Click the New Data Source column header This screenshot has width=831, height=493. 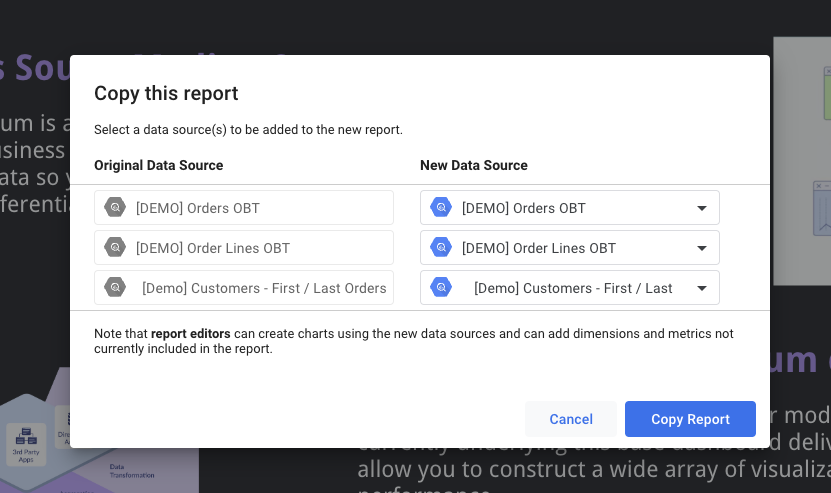(474, 165)
